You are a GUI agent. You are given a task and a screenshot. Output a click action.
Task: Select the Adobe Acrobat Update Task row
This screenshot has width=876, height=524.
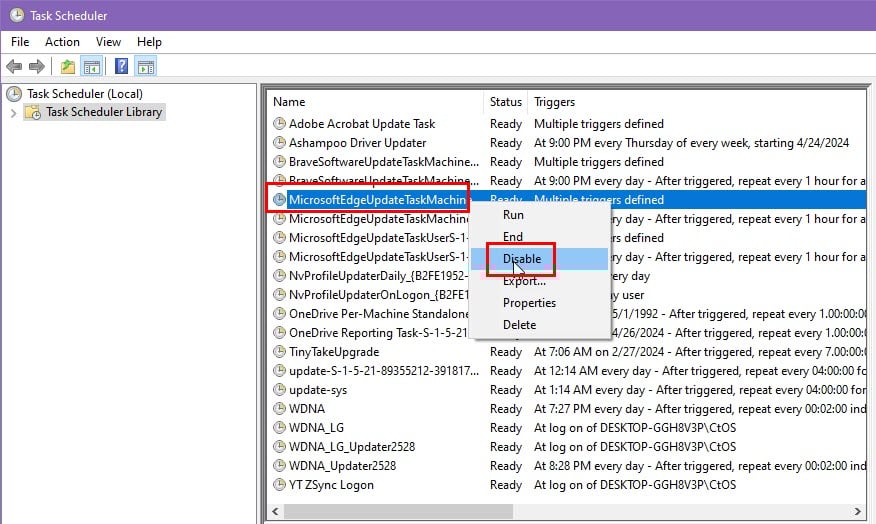click(362, 123)
